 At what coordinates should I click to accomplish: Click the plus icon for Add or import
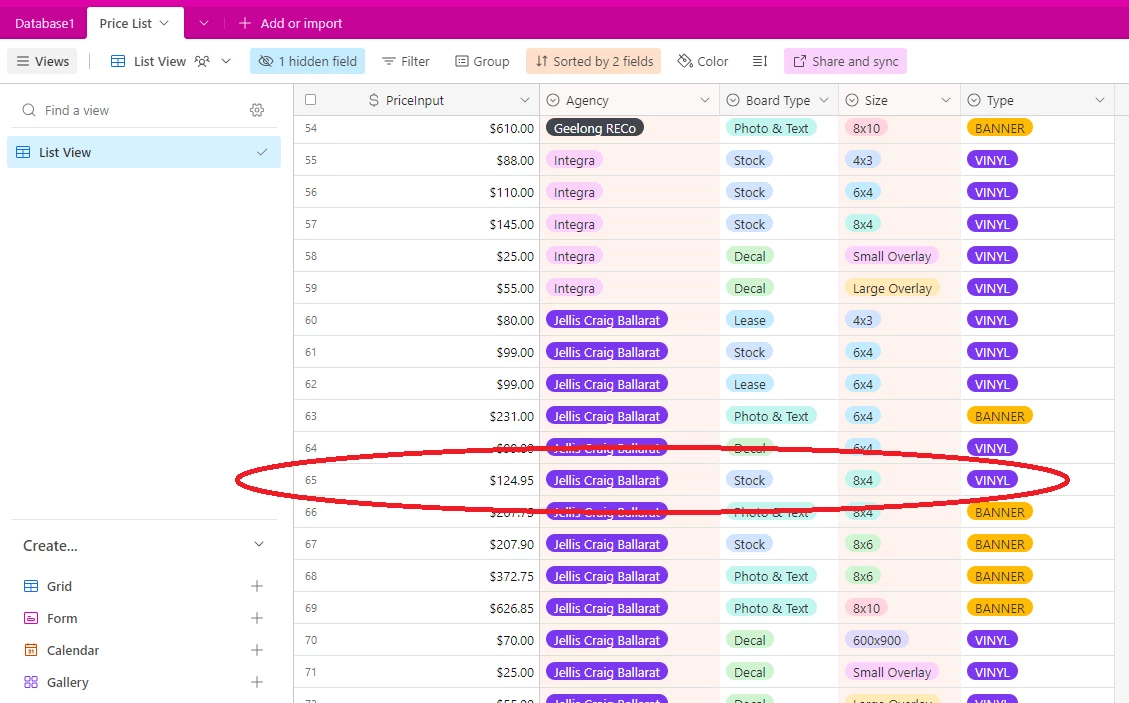pos(245,23)
